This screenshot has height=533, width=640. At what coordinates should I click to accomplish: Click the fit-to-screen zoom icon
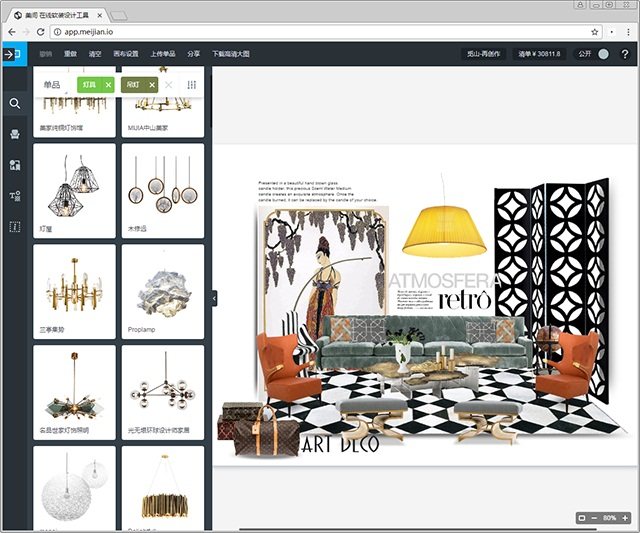582,518
